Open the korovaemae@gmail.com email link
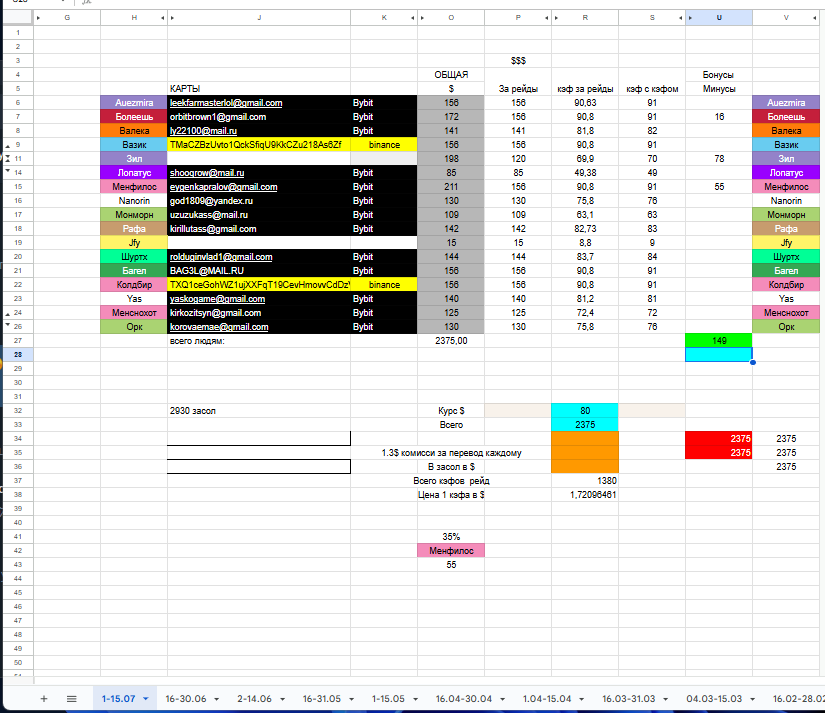The height and width of the screenshot is (713, 825). tap(219, 327)
